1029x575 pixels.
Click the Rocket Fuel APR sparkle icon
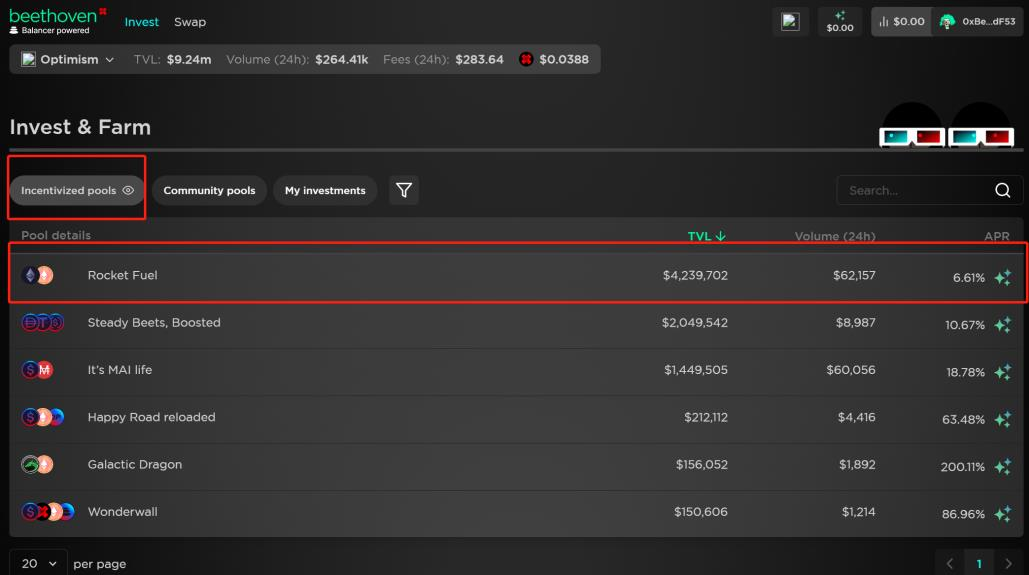tap(1002, 278)
